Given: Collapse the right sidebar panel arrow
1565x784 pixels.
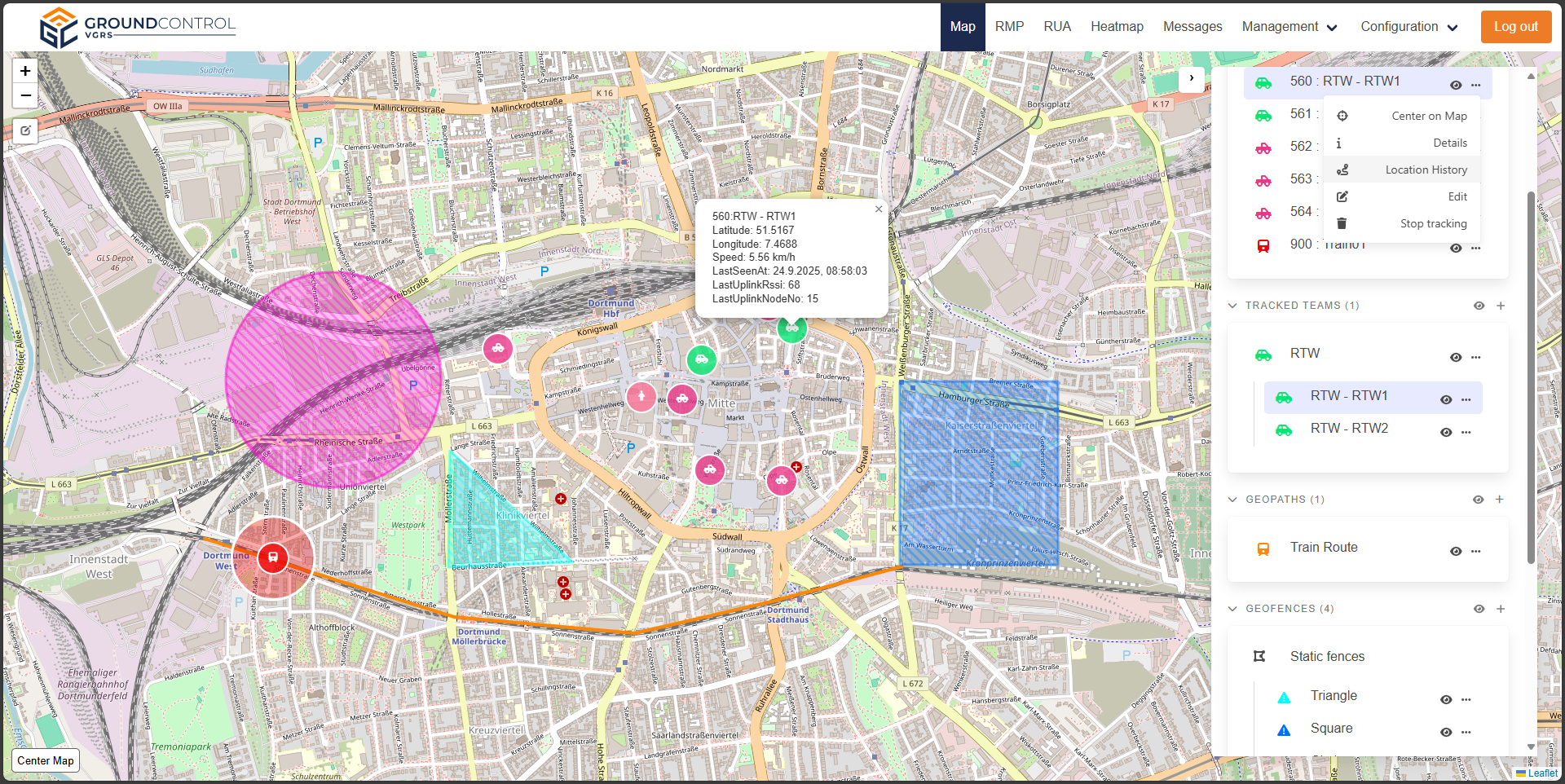Looking at the screenshot, I should [x=1191, y=78].
